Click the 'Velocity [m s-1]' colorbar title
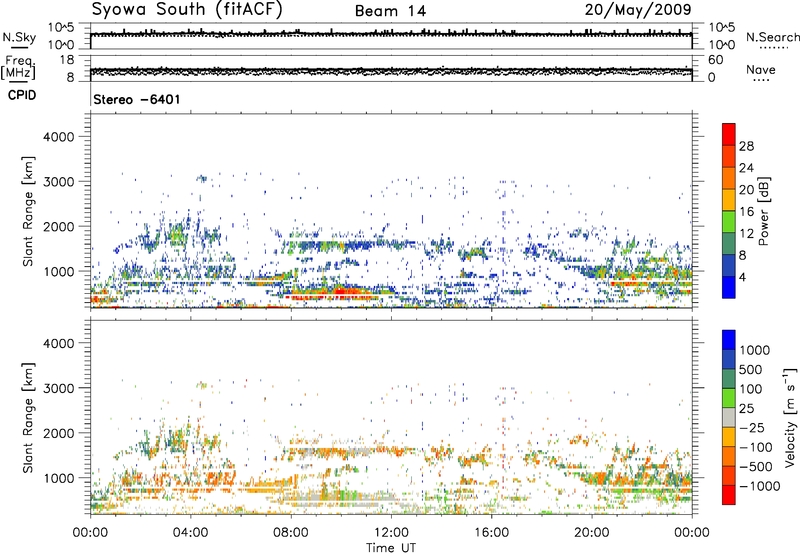The width and height of the screenshot is (800, 554). point(790,417)
